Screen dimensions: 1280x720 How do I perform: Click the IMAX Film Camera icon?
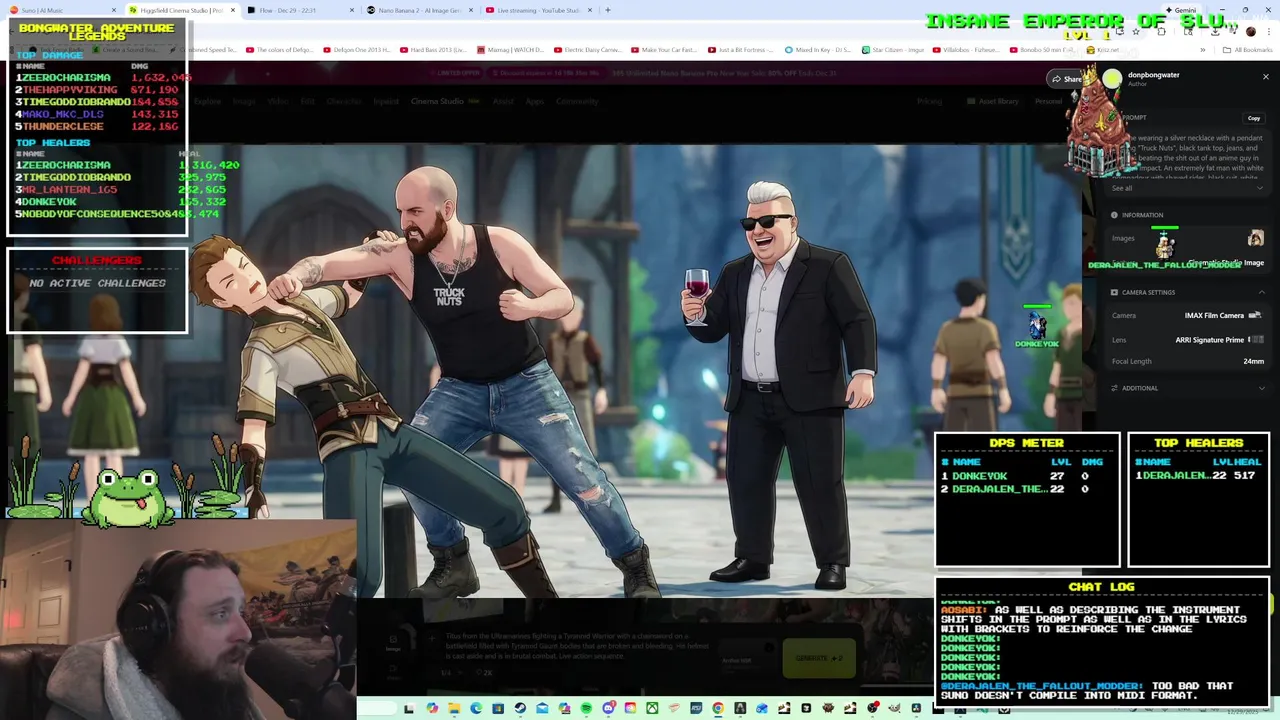click(1255, 315)
